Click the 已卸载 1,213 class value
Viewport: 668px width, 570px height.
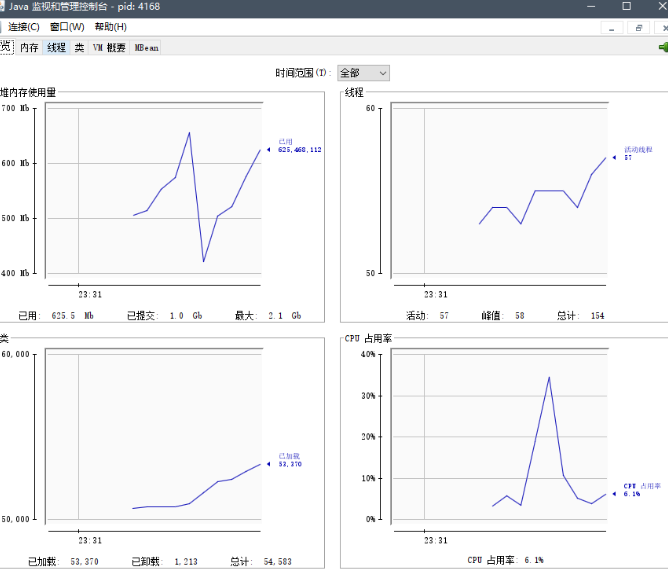(164, 561)
